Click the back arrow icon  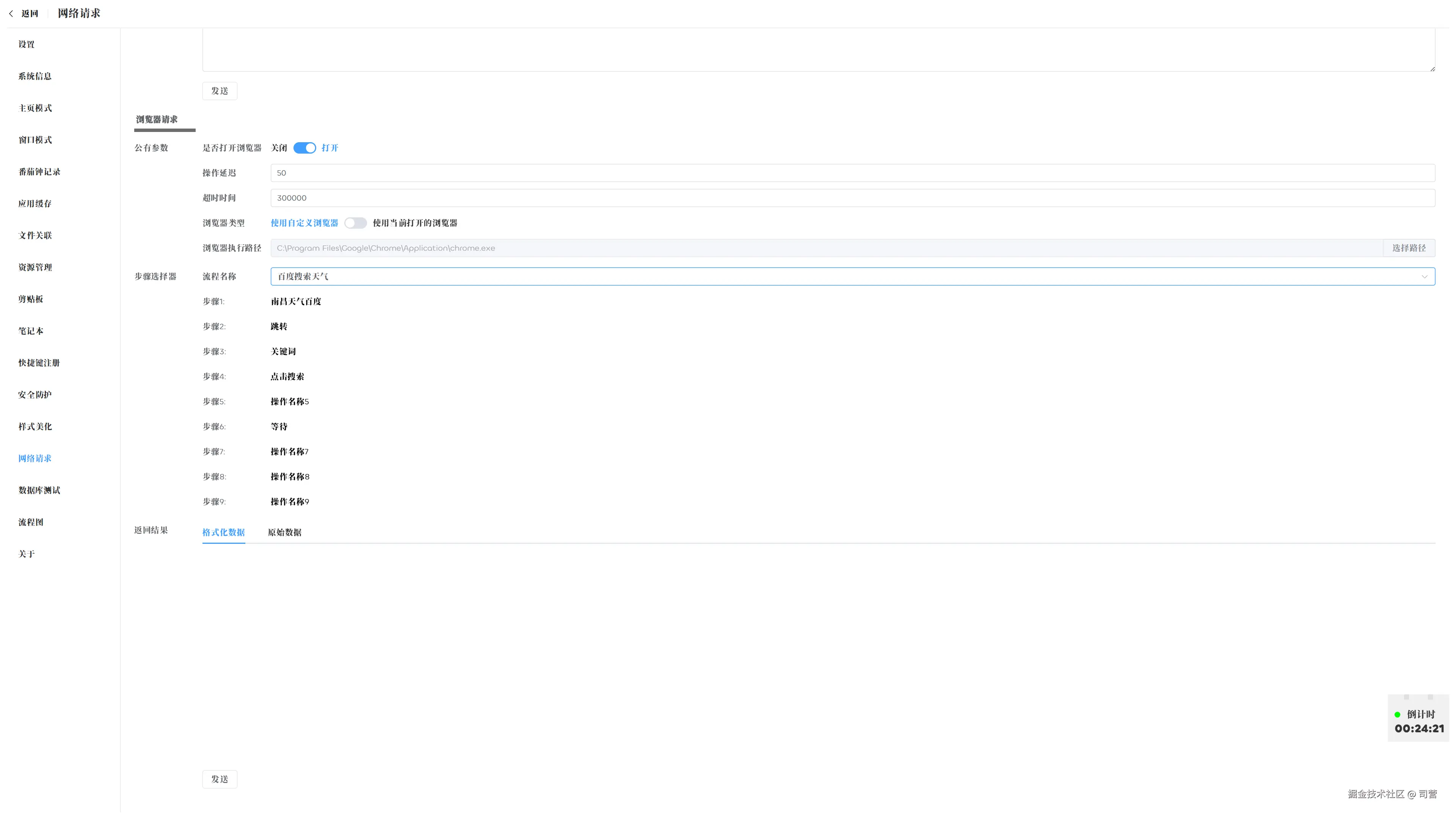11,14
